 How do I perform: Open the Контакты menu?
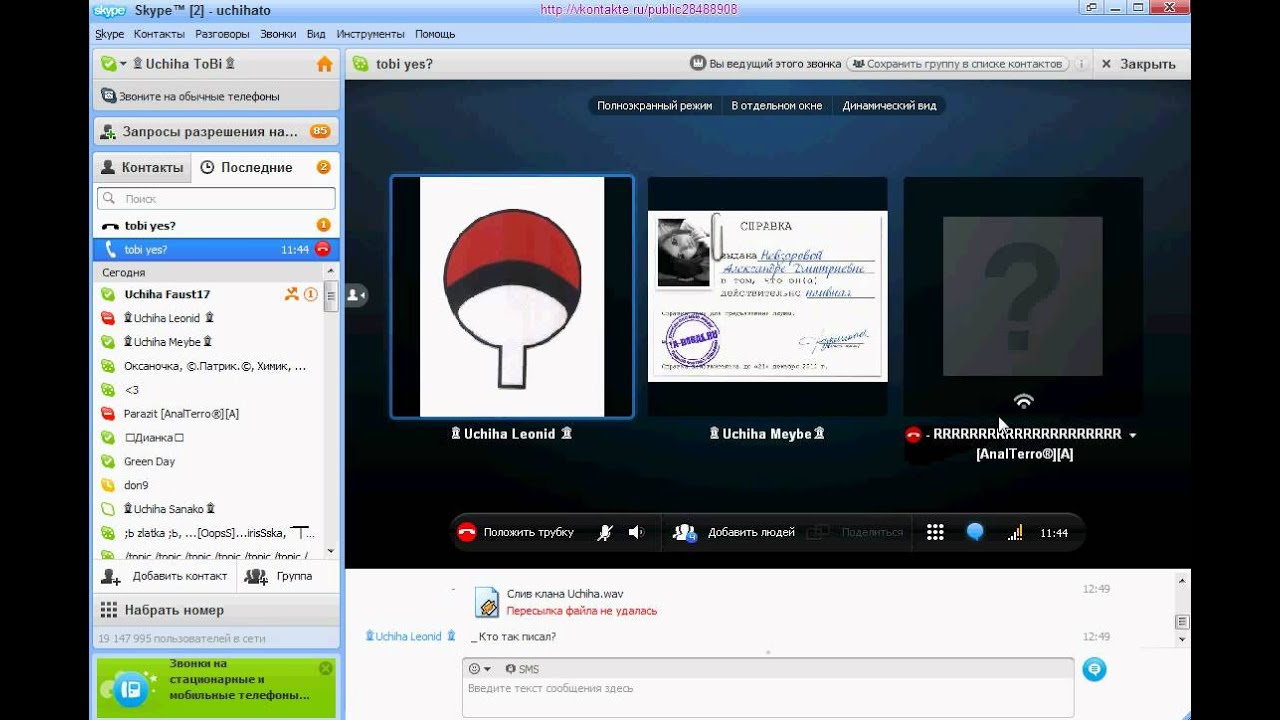[159, 34]
